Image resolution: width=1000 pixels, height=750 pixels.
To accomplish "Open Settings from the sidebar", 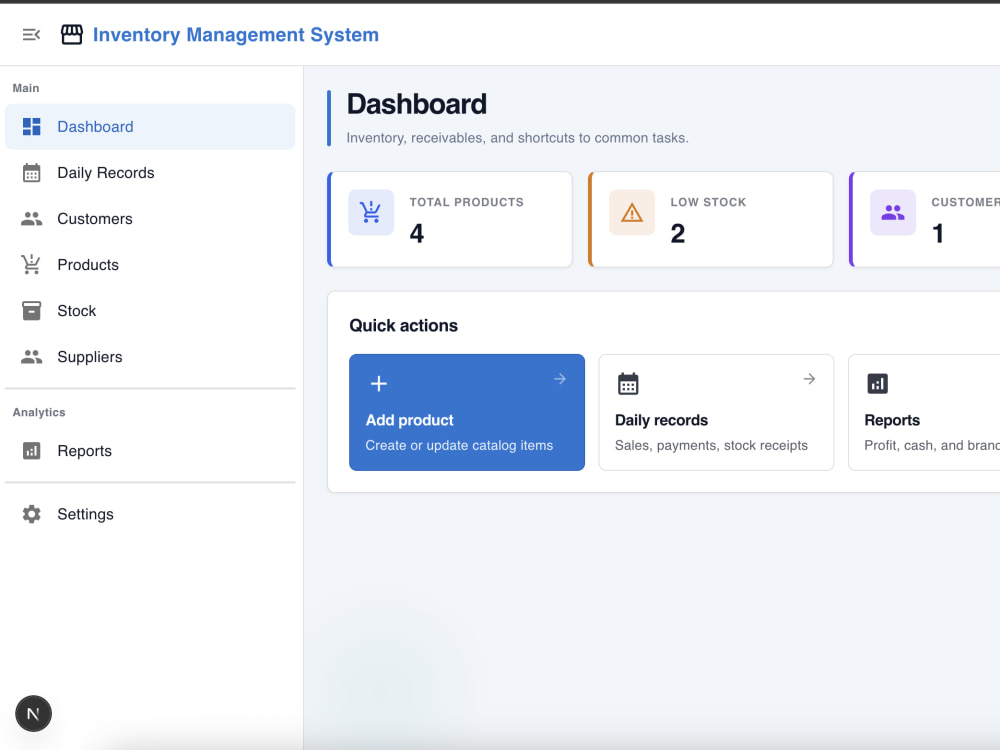I will [x=150, y=514].
